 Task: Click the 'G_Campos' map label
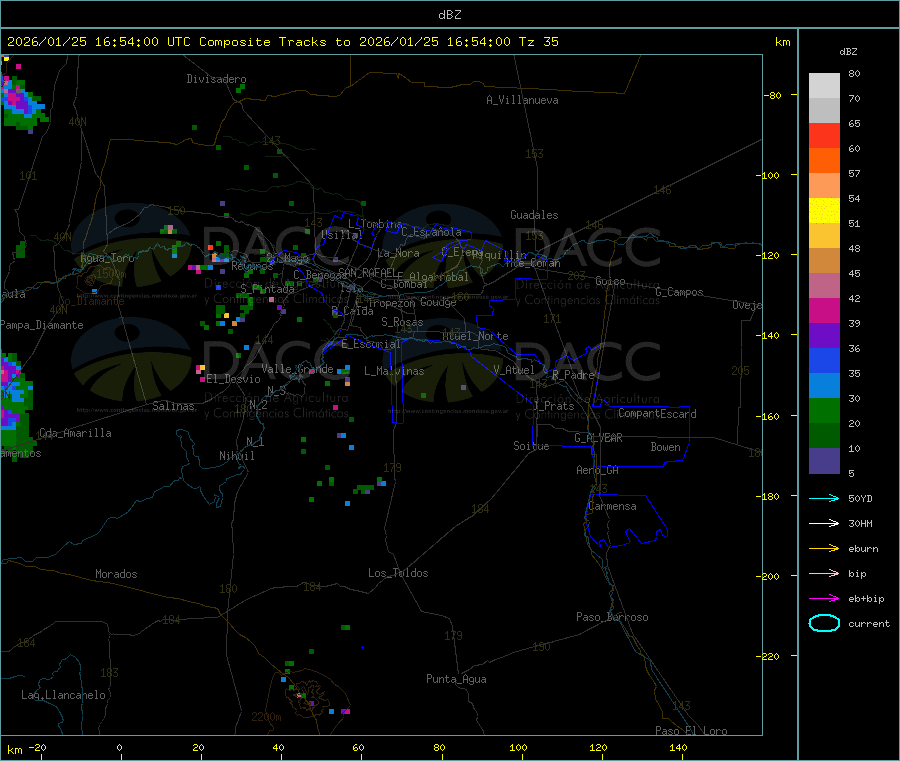[x=679, y=292]
